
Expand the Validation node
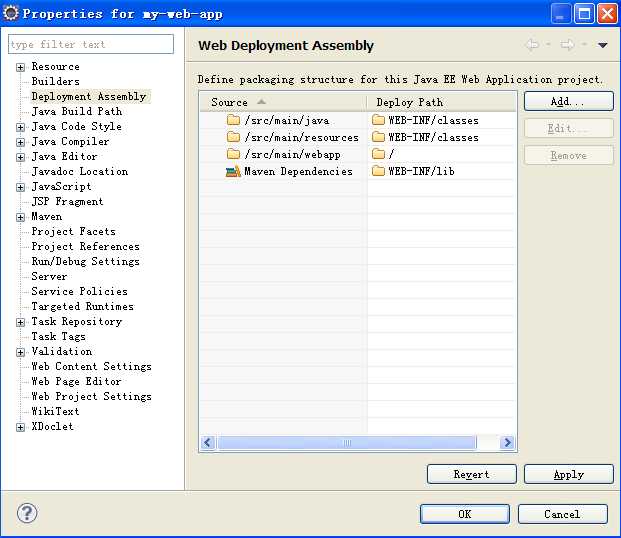21,352
